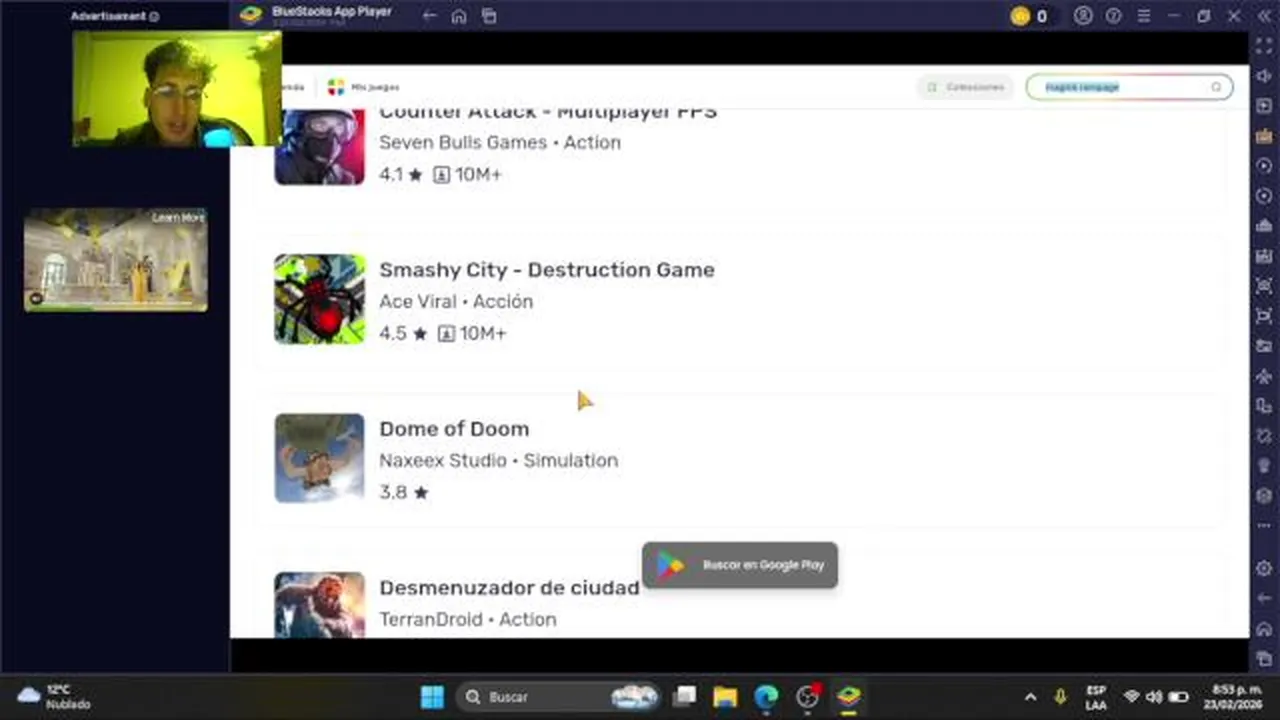Click TerranDroid • Action text
1280x720 pixels.
tap(468, 619)
